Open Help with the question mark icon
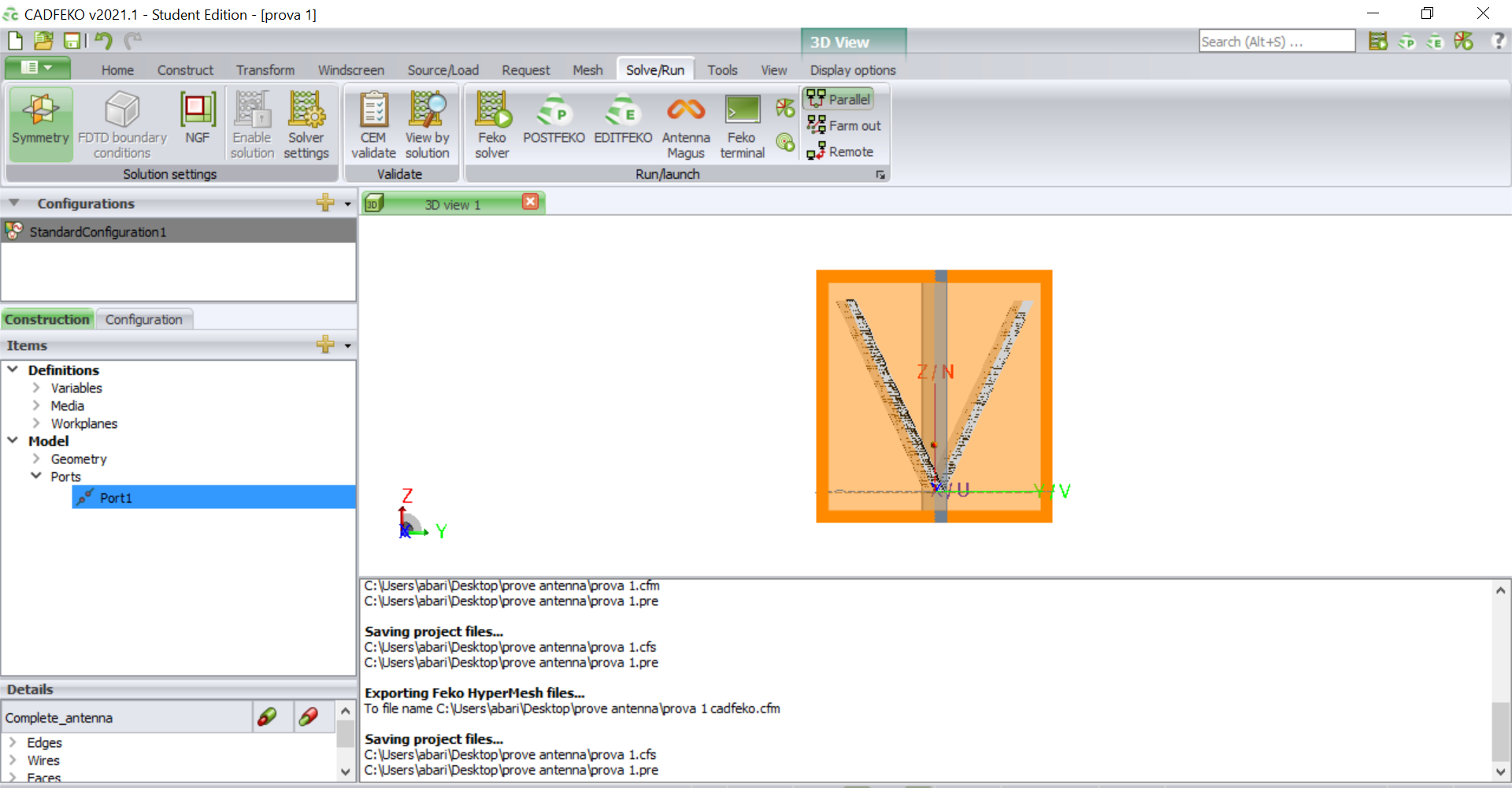1512x788 pixels. click(1498, 41)
